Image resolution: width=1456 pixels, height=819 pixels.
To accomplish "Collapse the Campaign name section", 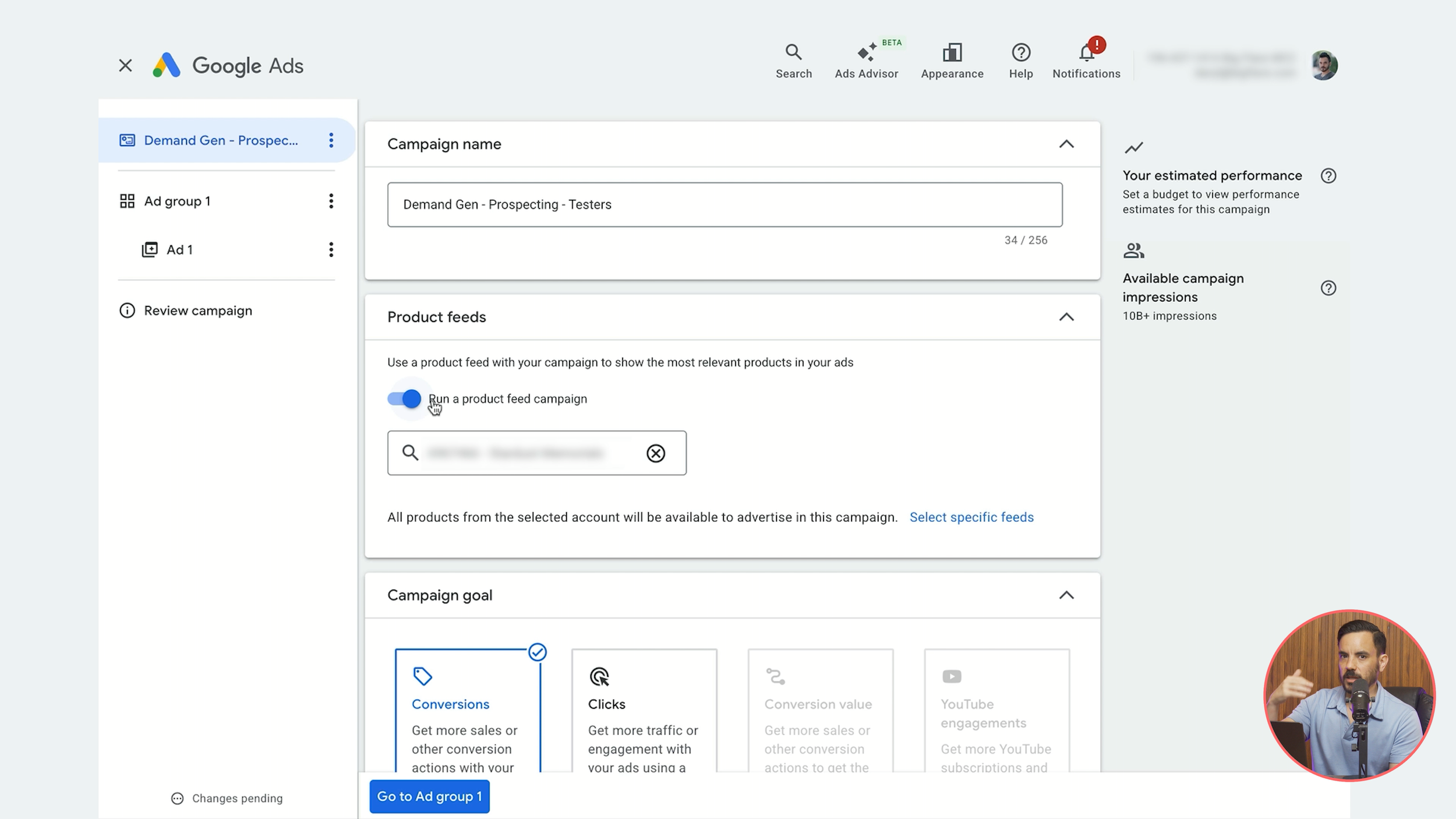I will tap(1066, 144).
